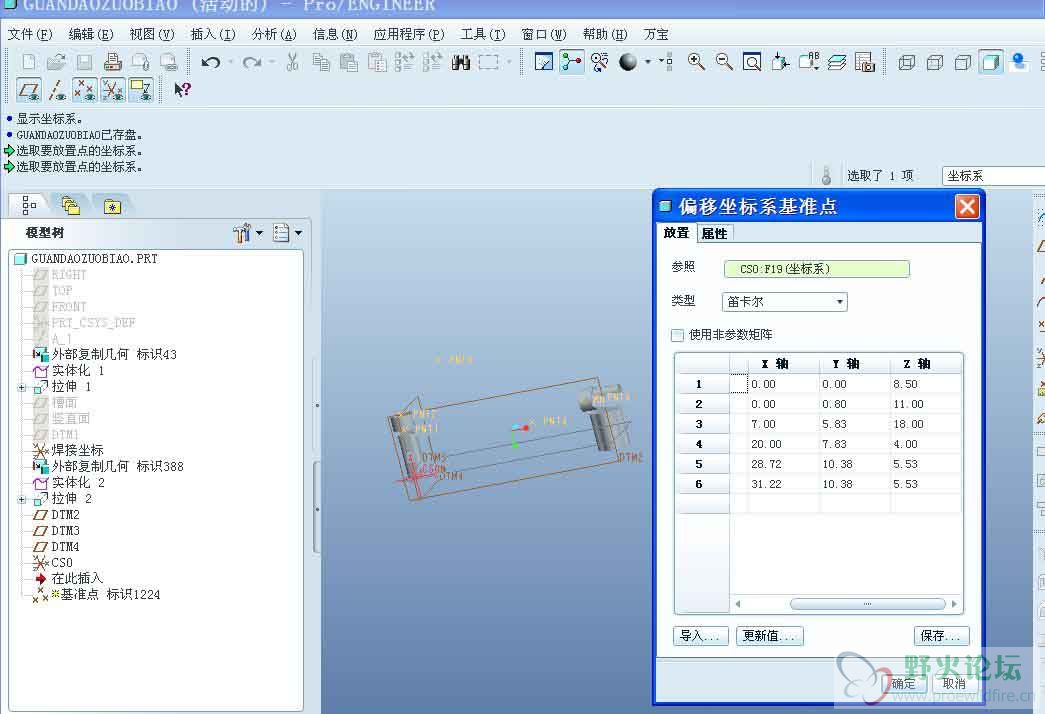
Task: Click the Hidden line display icon
Action: pyautogui.click(x=935, y=62)
